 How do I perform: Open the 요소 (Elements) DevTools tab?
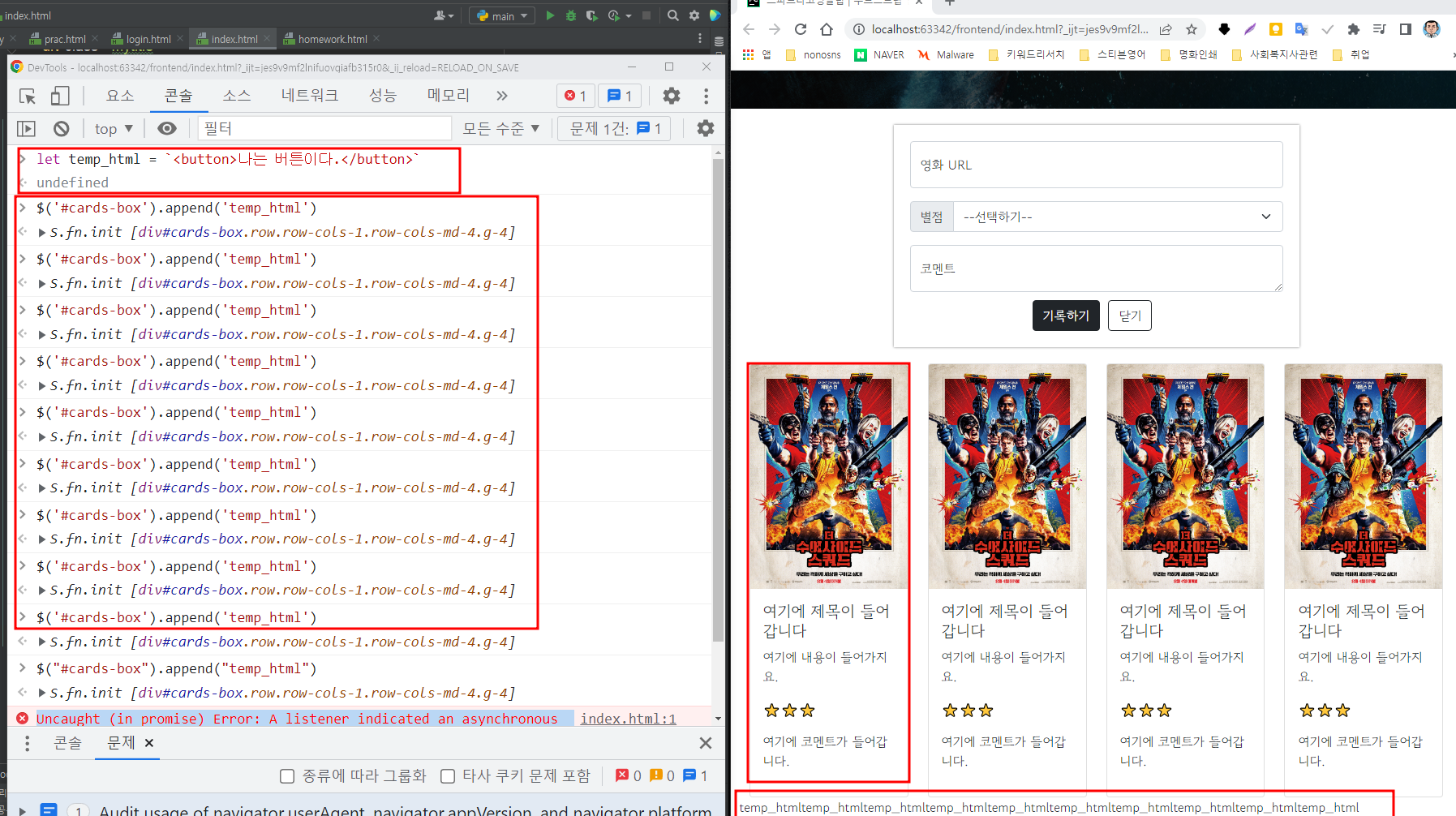(x=120, y=96)
